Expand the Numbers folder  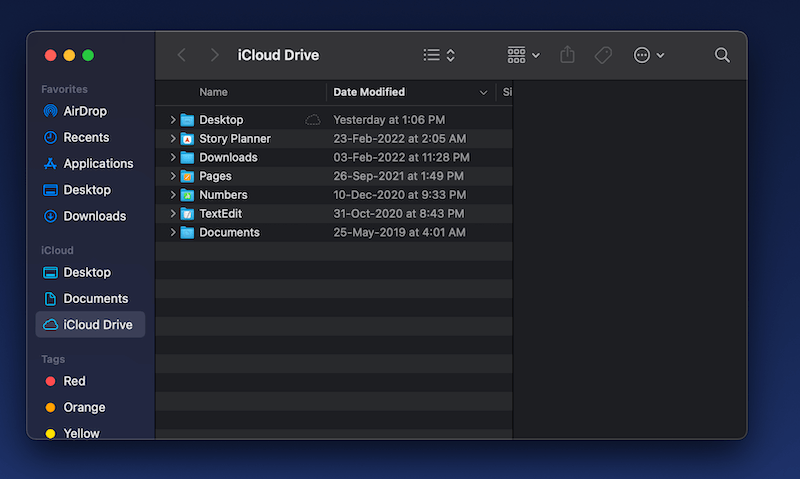172,195
